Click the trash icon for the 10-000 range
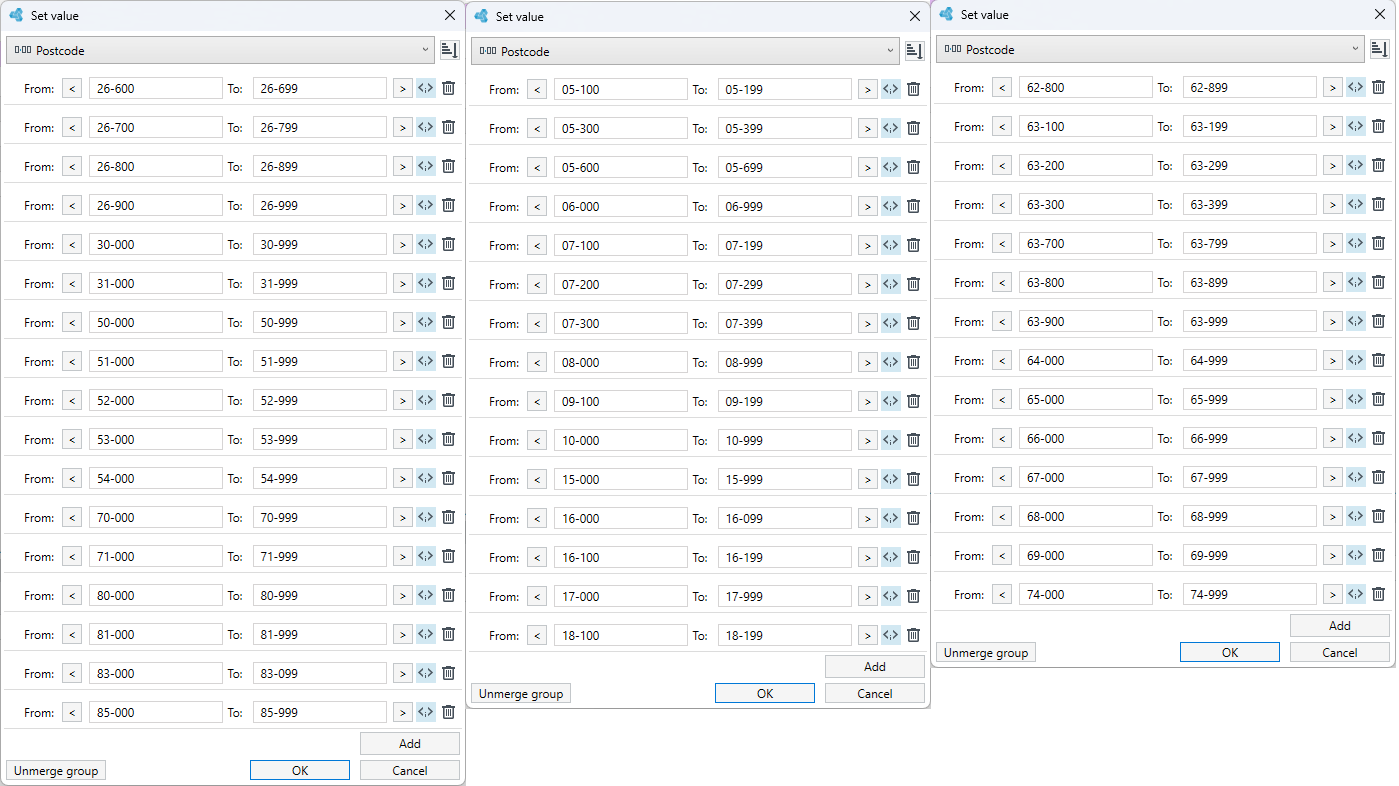The image size is (1399, 786). click(913, 440)
